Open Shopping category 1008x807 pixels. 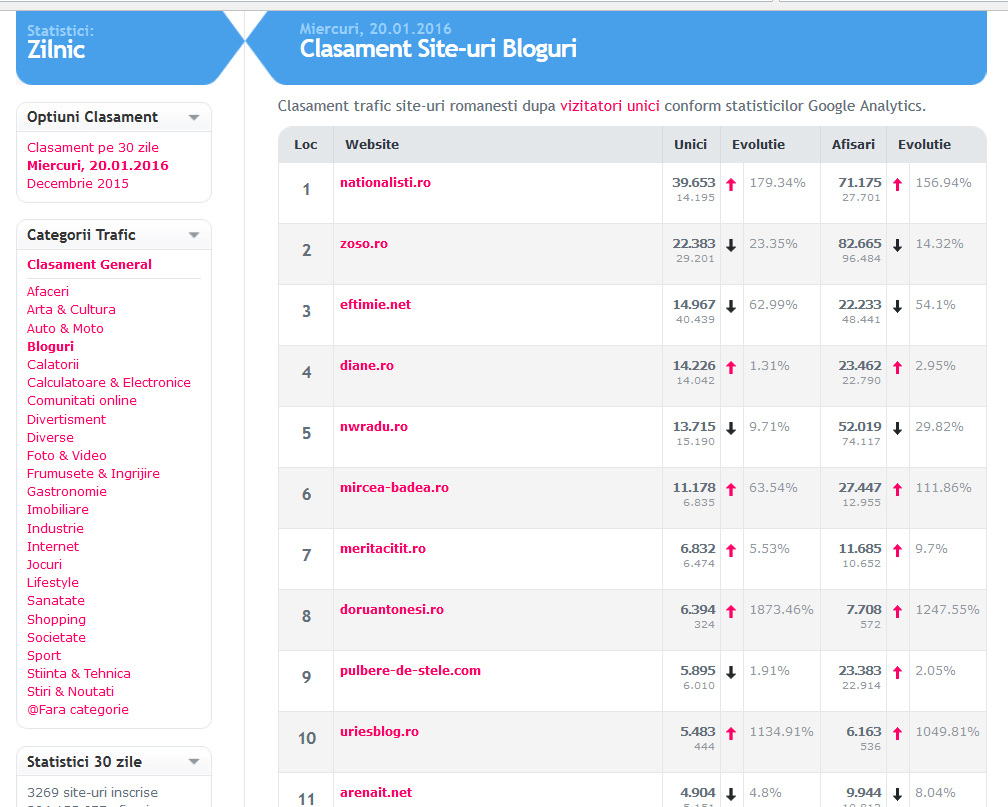(x=57, y=619)
